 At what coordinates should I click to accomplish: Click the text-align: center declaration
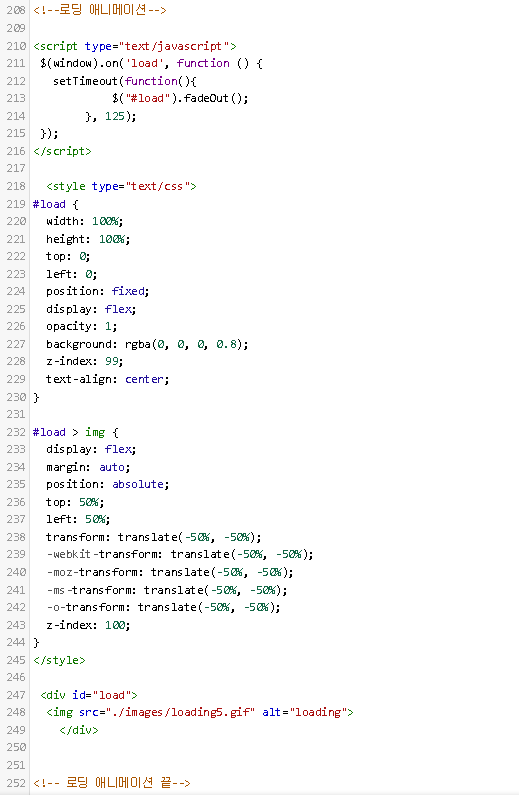click(107, 379)
